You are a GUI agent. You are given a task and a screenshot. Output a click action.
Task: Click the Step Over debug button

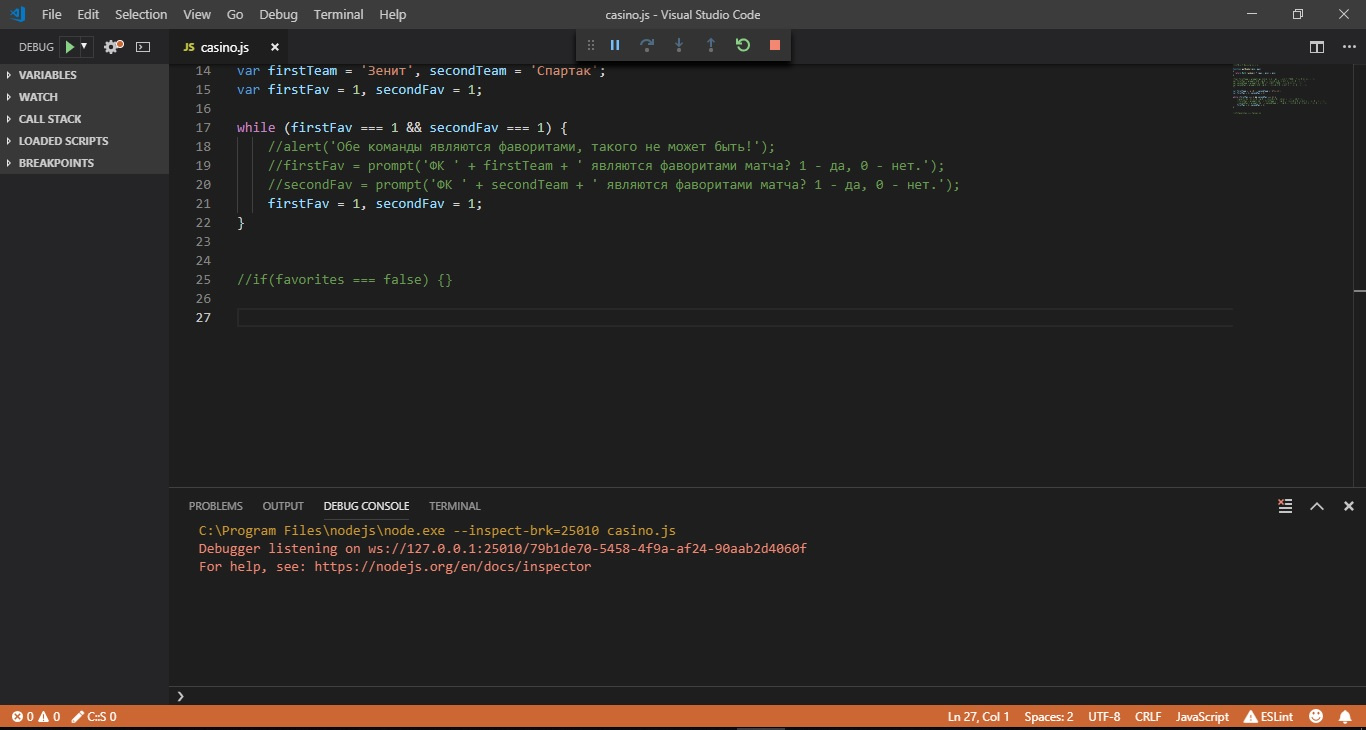647,45
